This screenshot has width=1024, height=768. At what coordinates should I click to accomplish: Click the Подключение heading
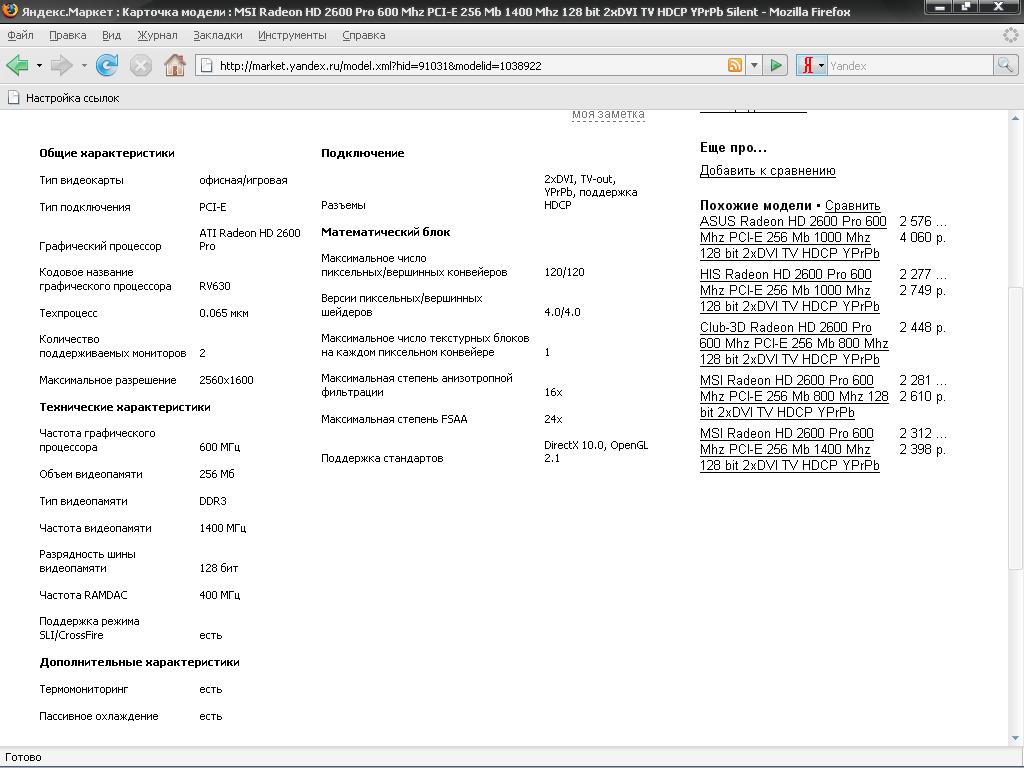362,153
